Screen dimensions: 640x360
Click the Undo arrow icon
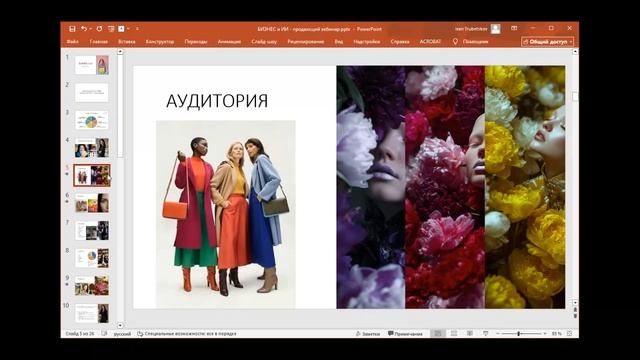pos(84,29)
